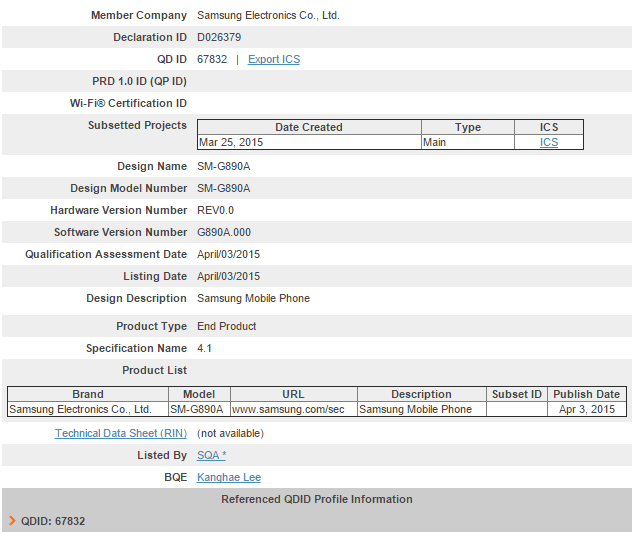The image size is (636, 537).
Task: Click the Apr 3, 2015 publish date cell
Action: (x=587, y=409)
